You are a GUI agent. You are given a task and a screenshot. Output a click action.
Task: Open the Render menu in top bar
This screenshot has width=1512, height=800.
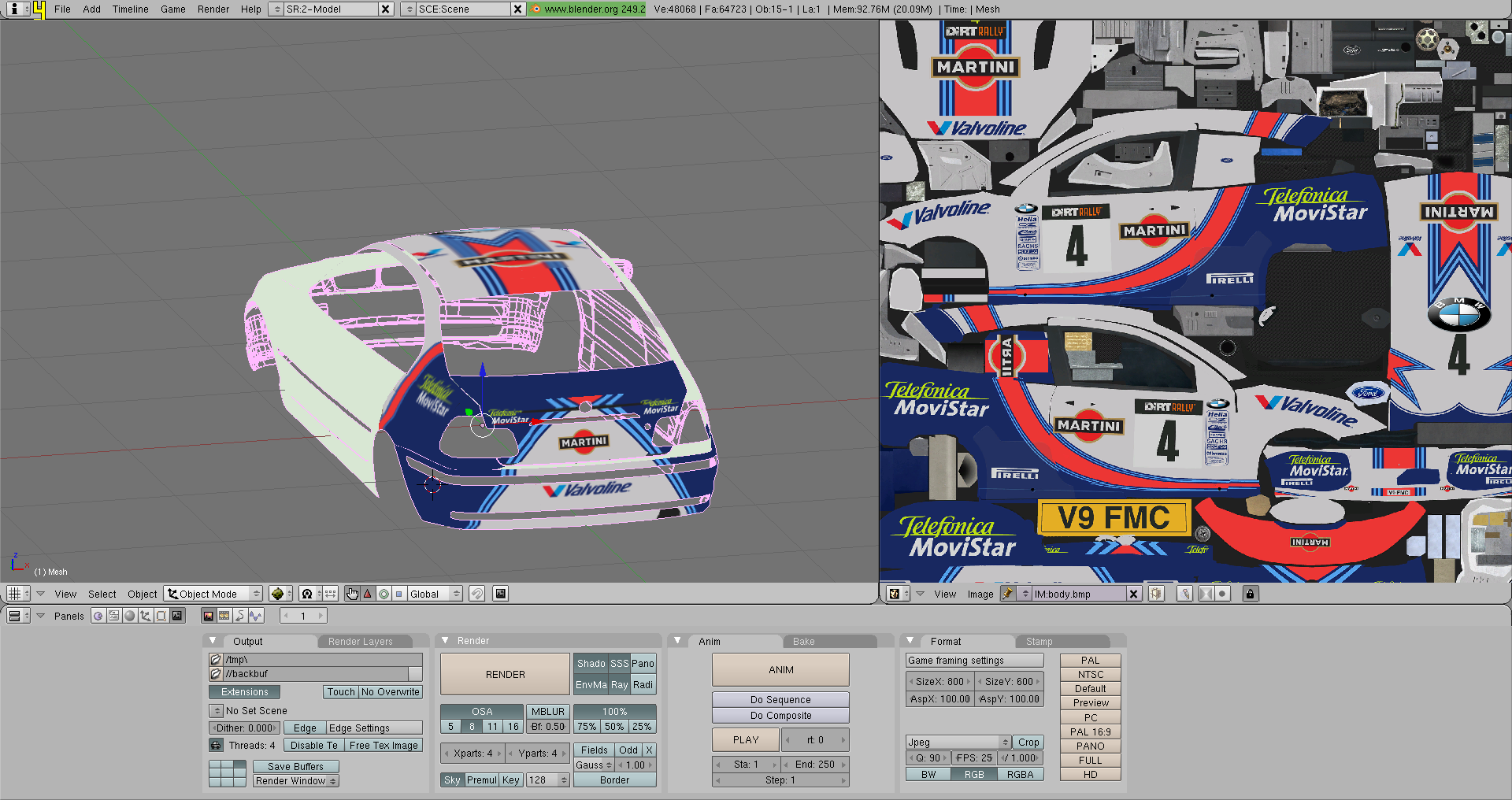coord(213,9)
